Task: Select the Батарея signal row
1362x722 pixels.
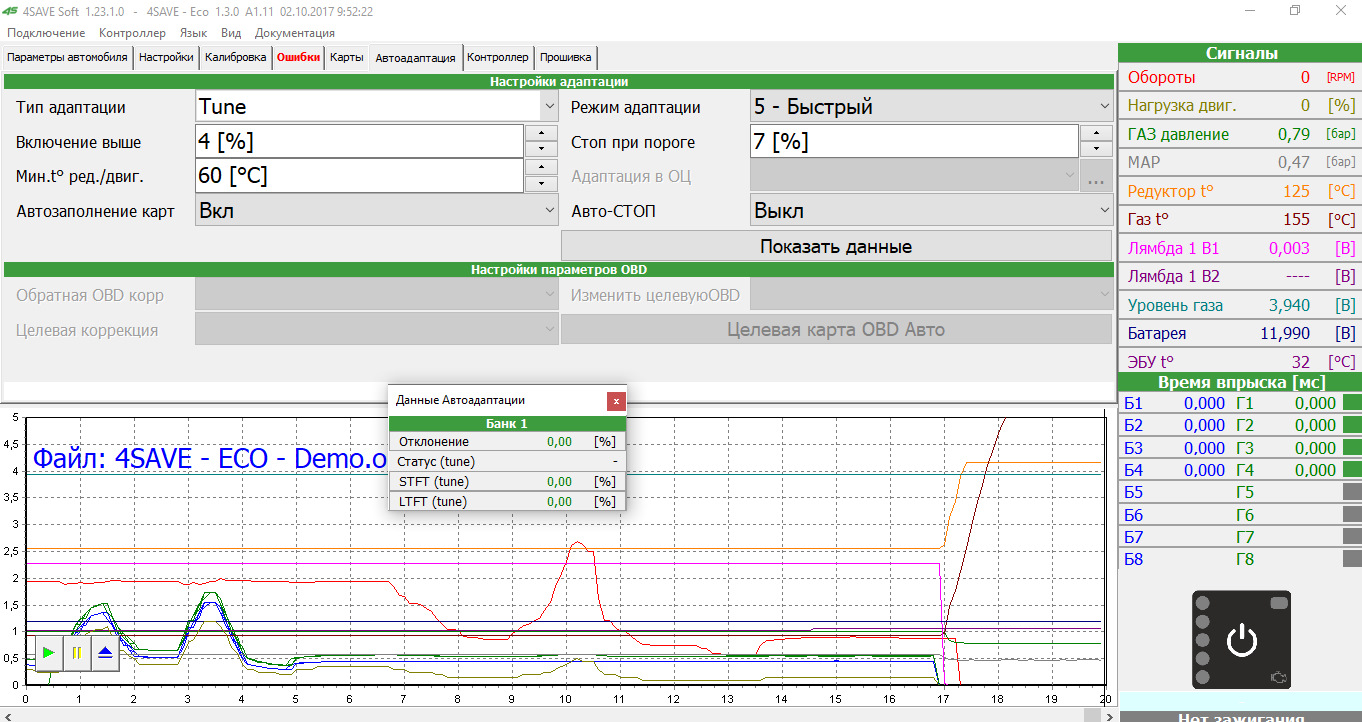Action: [x=1240, y=333]
